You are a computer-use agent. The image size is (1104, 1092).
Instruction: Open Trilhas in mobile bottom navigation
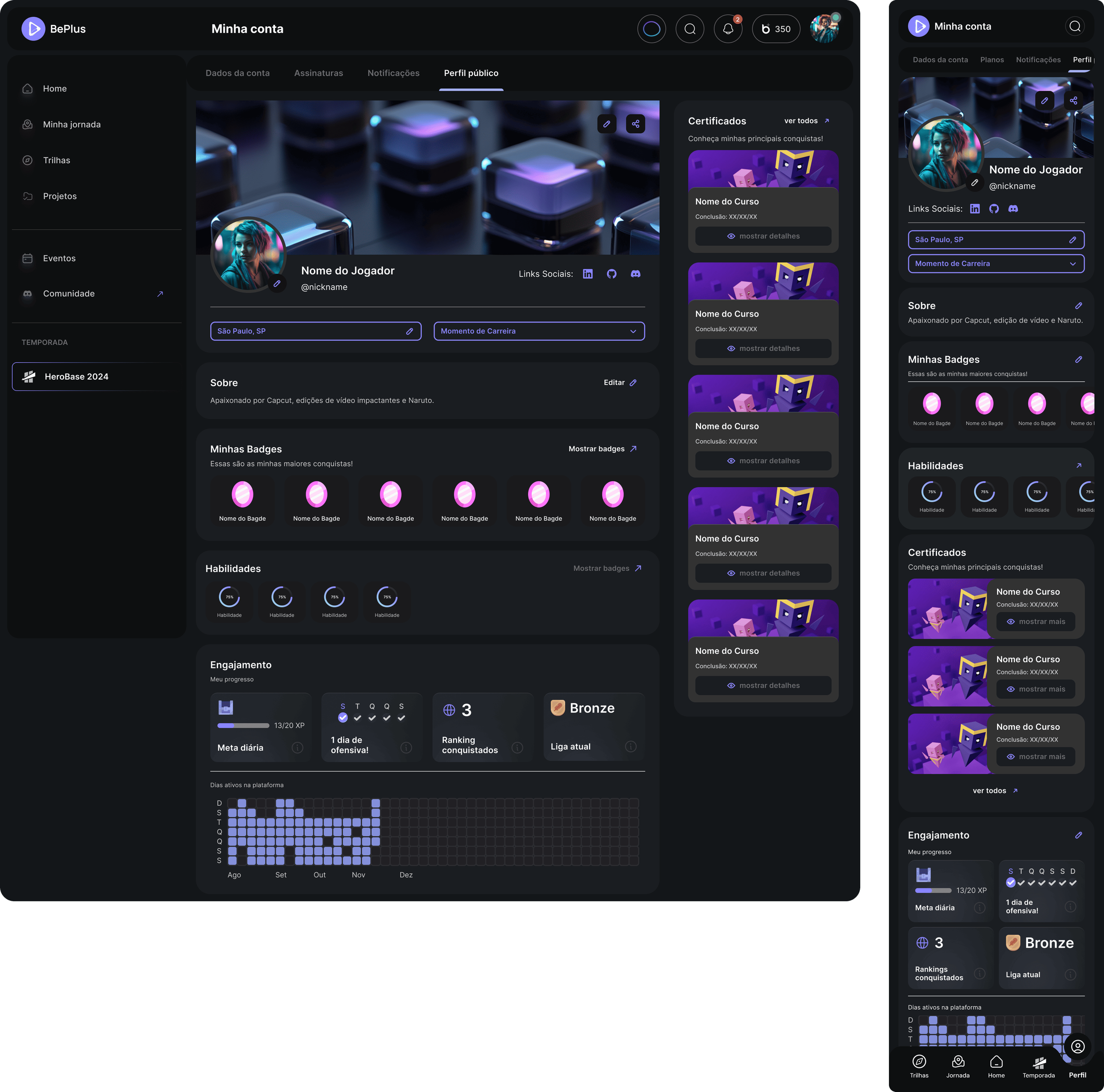coord(919,1067)
